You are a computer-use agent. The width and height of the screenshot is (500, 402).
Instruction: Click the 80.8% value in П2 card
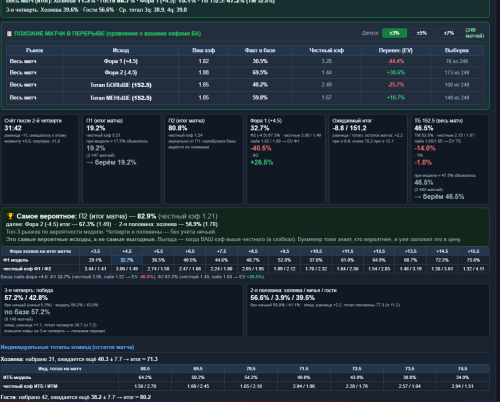click(x=178, y=128)
